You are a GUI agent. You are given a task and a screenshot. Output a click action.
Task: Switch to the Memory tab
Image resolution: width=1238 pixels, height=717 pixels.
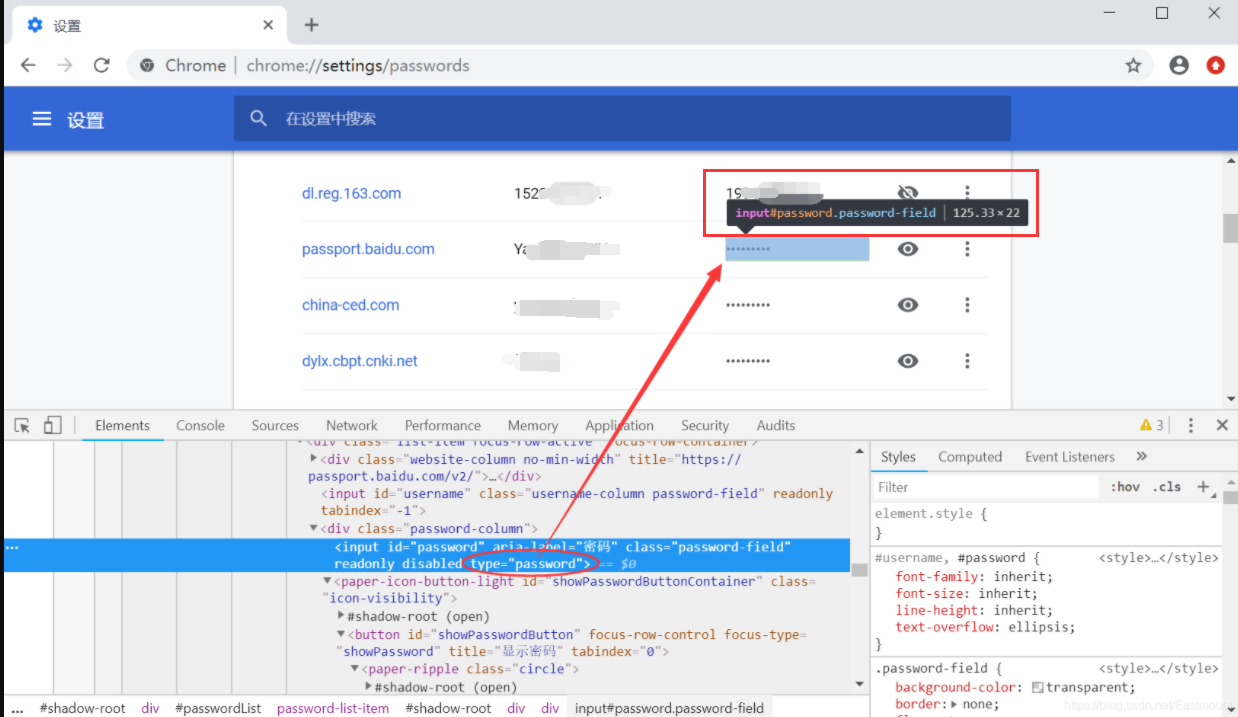click(533, 425)
